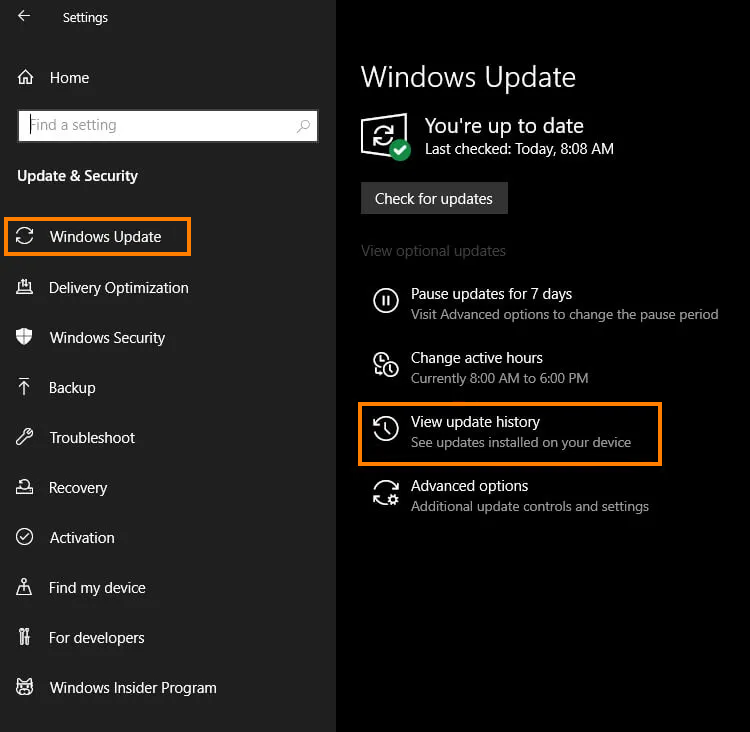The width and height of the screenshot is (750, 732).
Task: Click the For developers tools icon
Action: pos(24,637)
